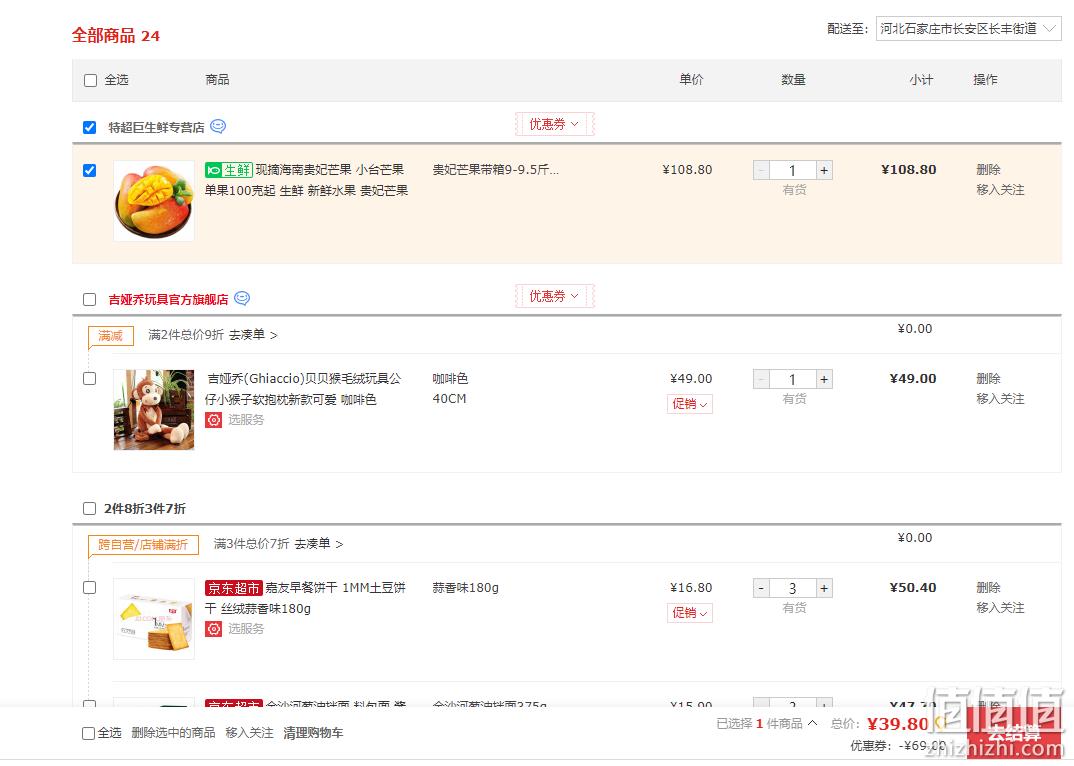
Task: Open mango product thumbnail
Action: pyautogui.click(x=154, y=201)
